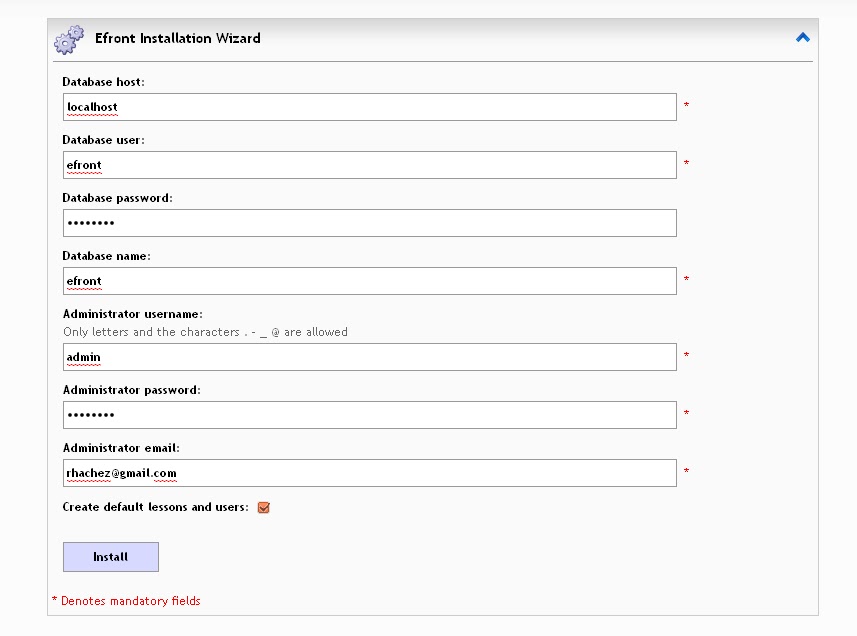This screenshot has height=636, width=857.
Task: Click the asterisk beside Administrator email
Action: point(686,470)
